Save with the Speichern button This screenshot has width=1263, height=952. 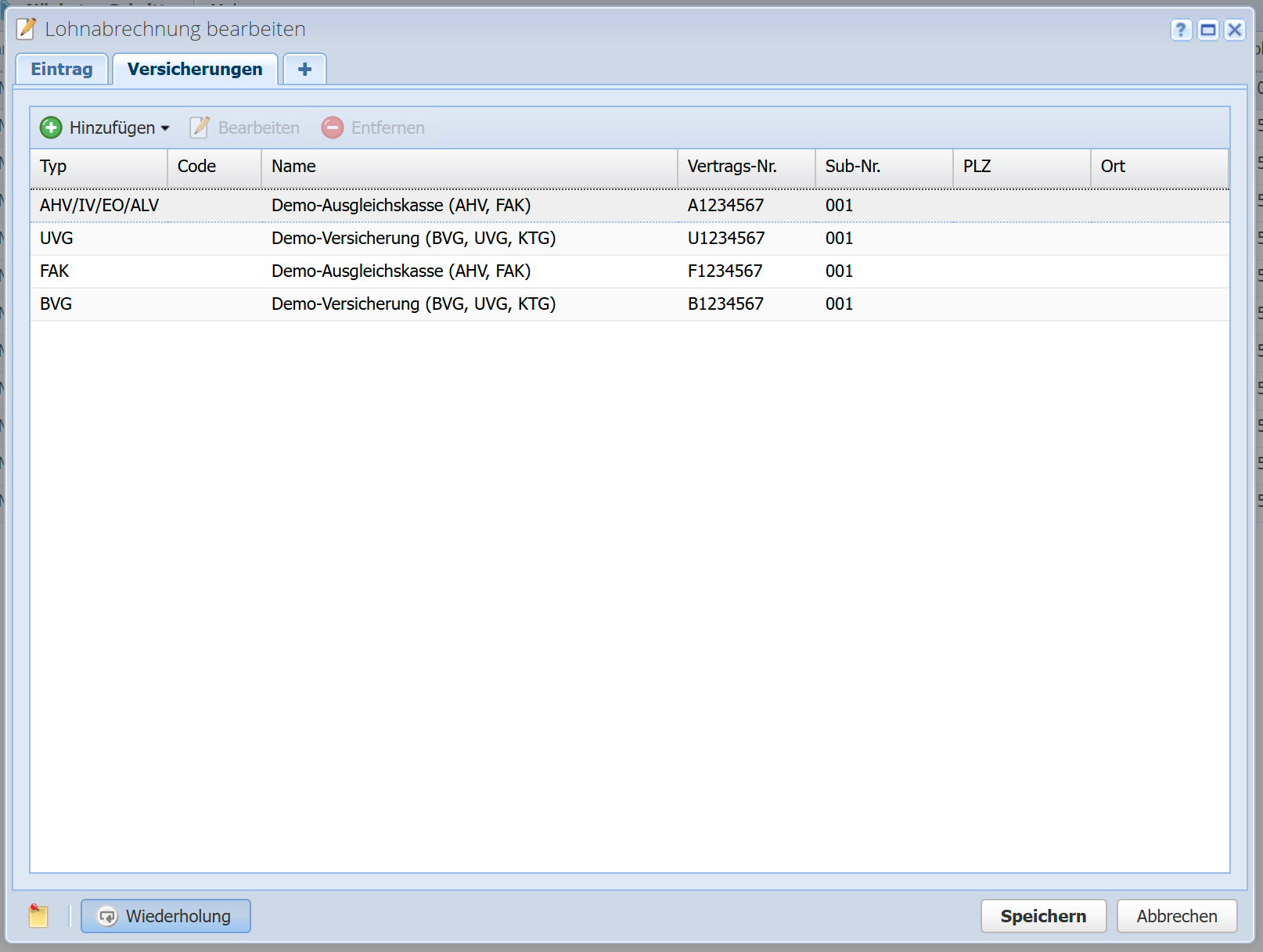tap(1043, 916)
